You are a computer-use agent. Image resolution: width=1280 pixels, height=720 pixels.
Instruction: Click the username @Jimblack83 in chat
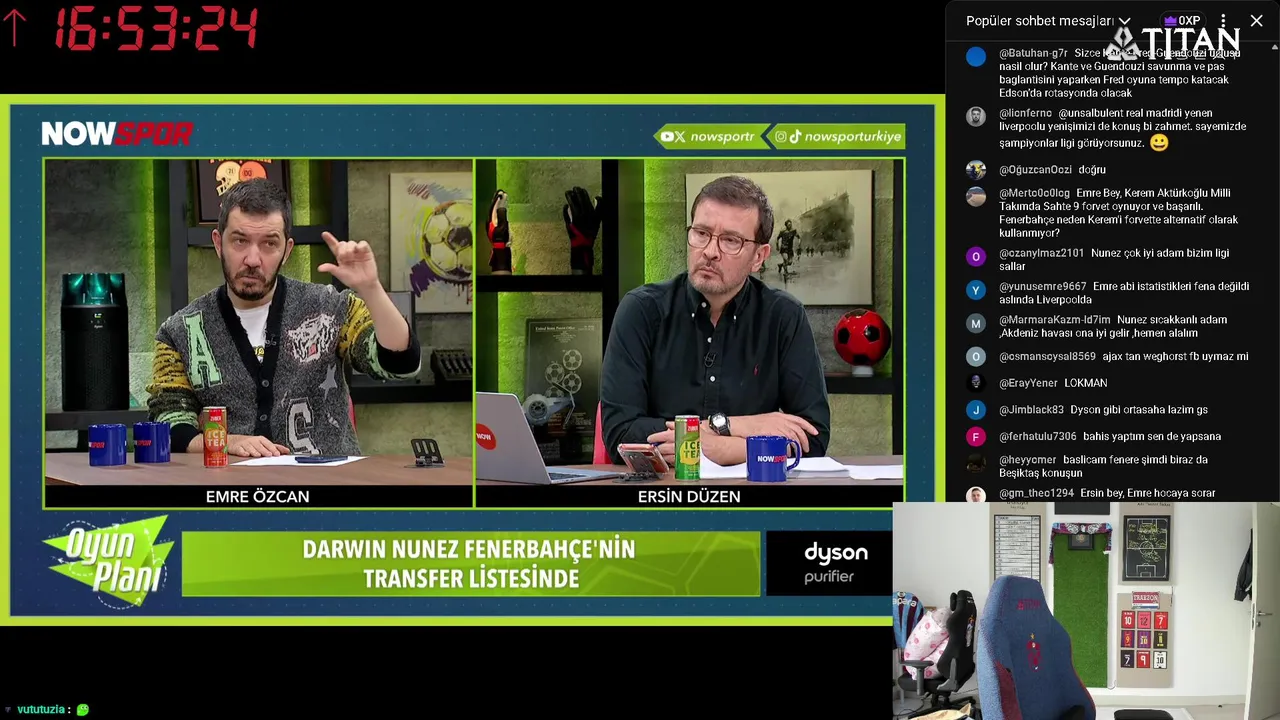point(1031,410)
